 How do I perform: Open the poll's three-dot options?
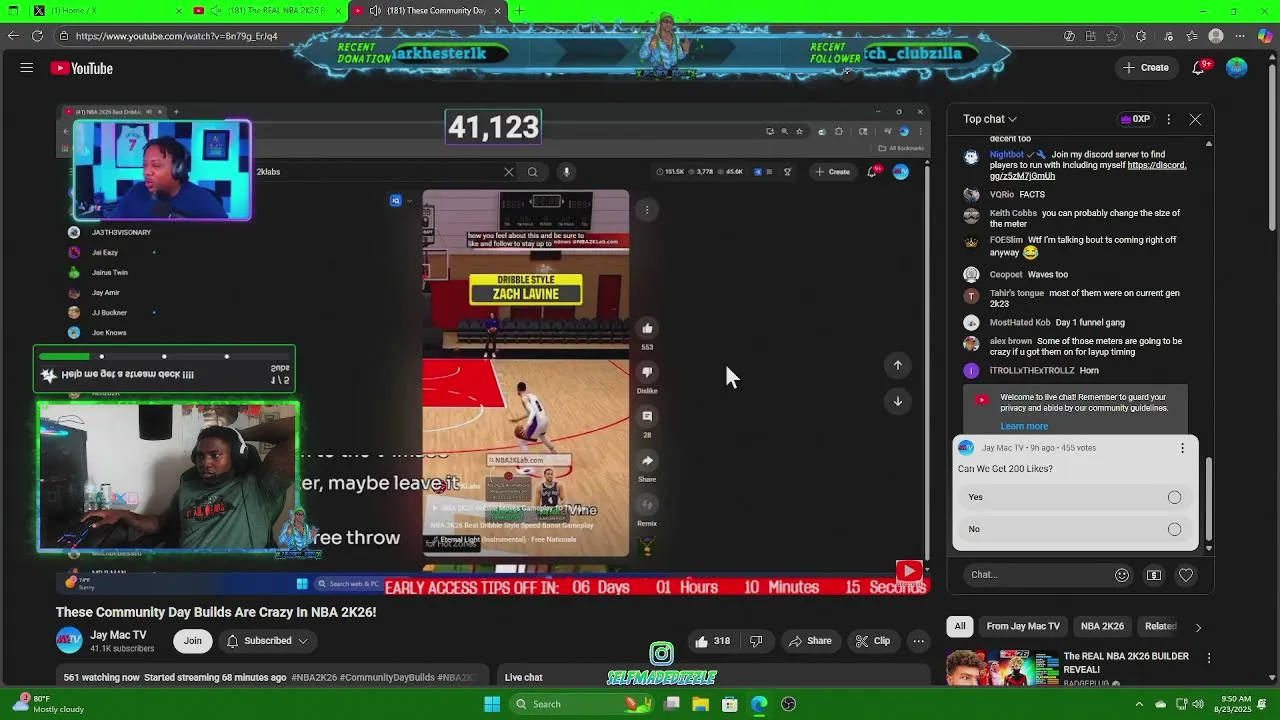pyautogui.click(x=1182, y=448)
